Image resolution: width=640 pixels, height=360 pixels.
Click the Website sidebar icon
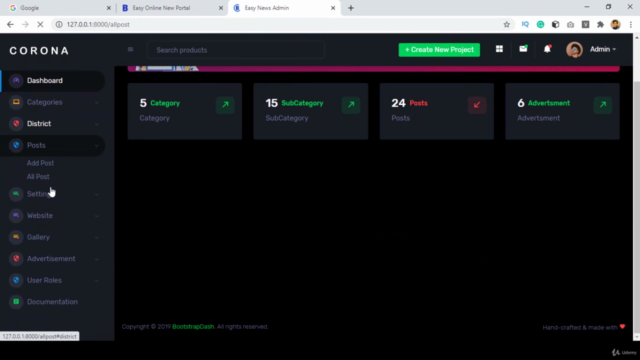click(x=16, y=216)
